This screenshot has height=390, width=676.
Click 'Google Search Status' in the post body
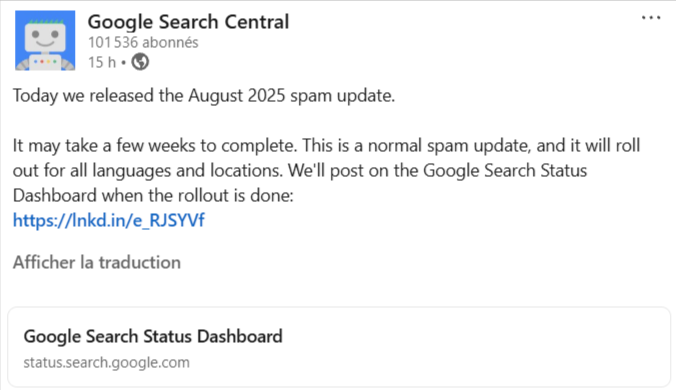(x=505, y=171)
